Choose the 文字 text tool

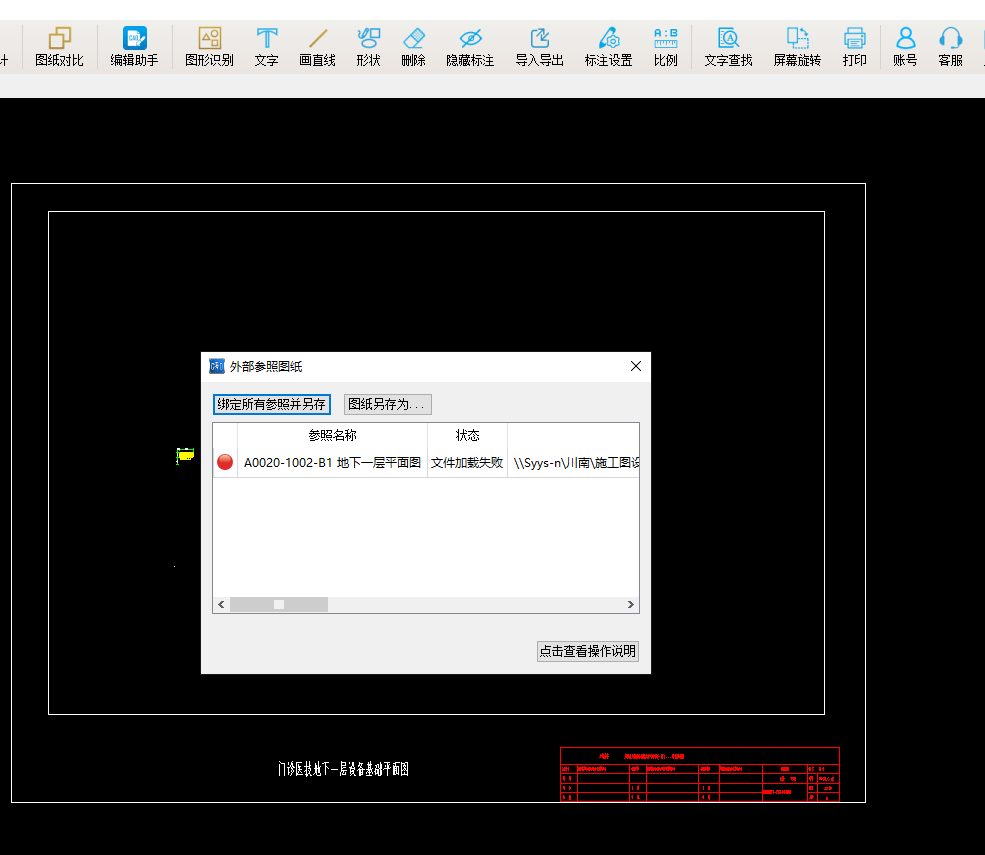(266, 47)
